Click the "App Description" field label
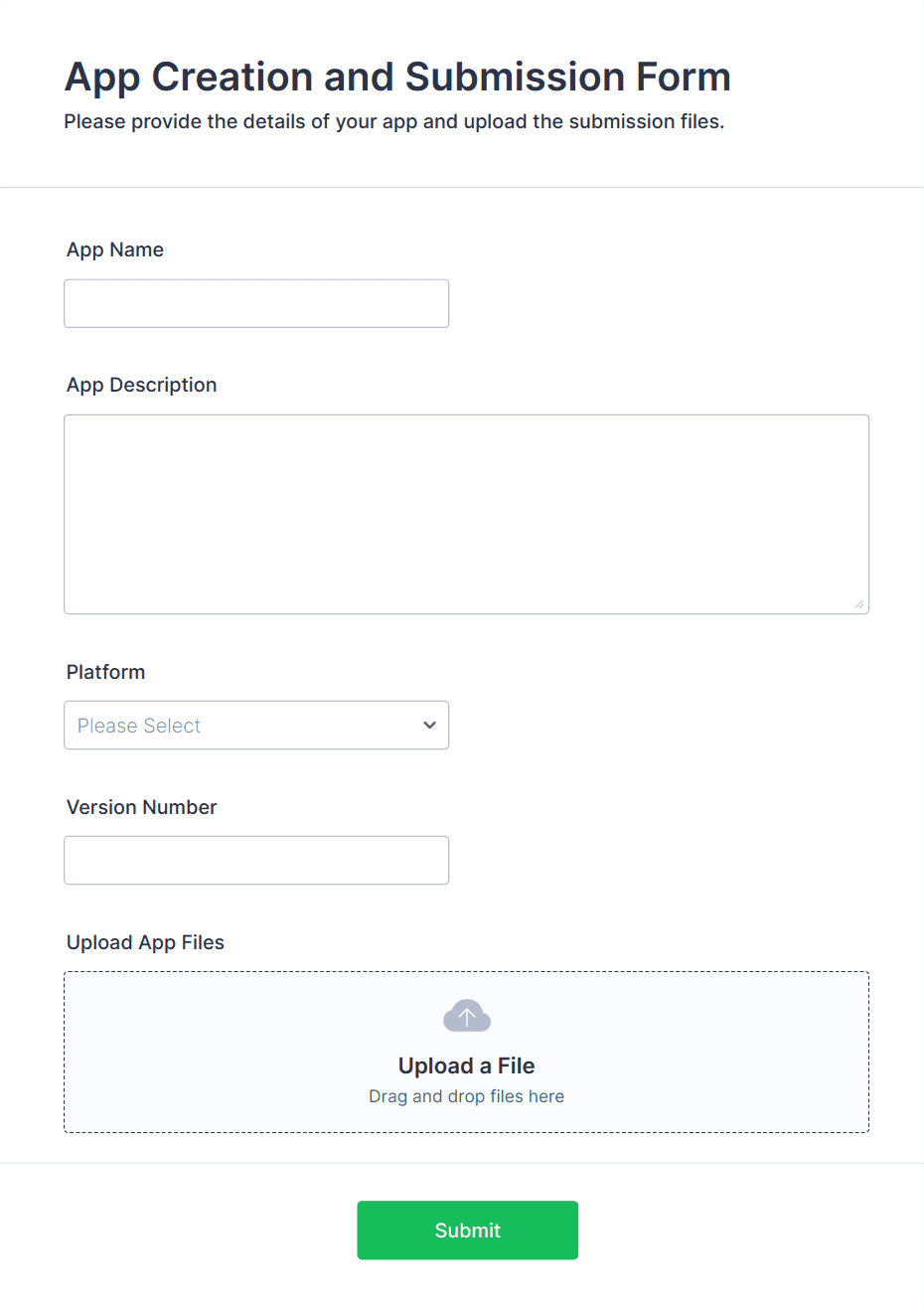This screenshot has height=1309, width=924. click(141, 385)
